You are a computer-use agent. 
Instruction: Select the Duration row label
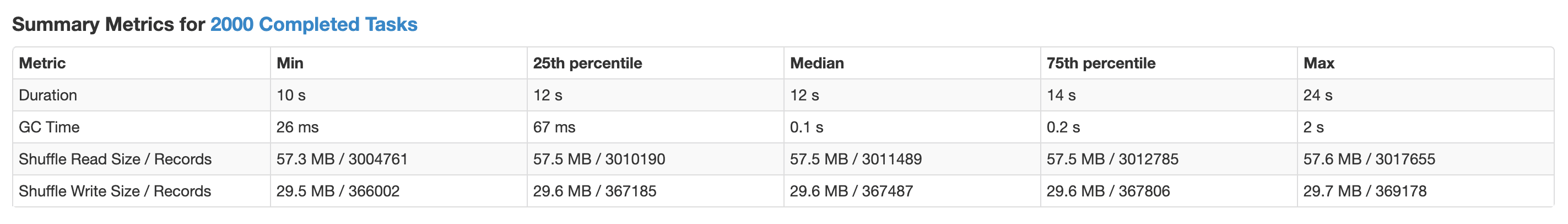point(48,95)
